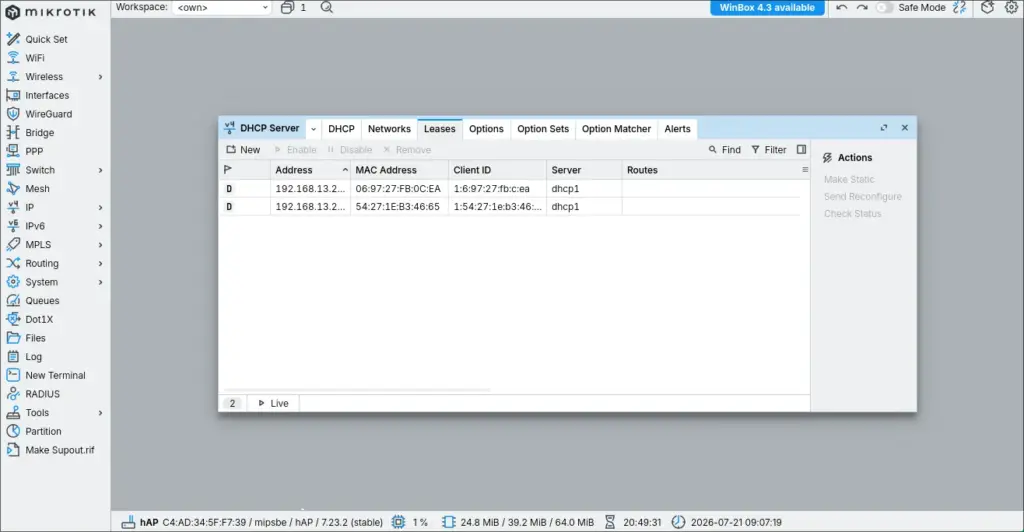The width and height of the screenshot is (1024, 532).
Task: Click the search magnifier in top bar
Action: tap(327, 8)
